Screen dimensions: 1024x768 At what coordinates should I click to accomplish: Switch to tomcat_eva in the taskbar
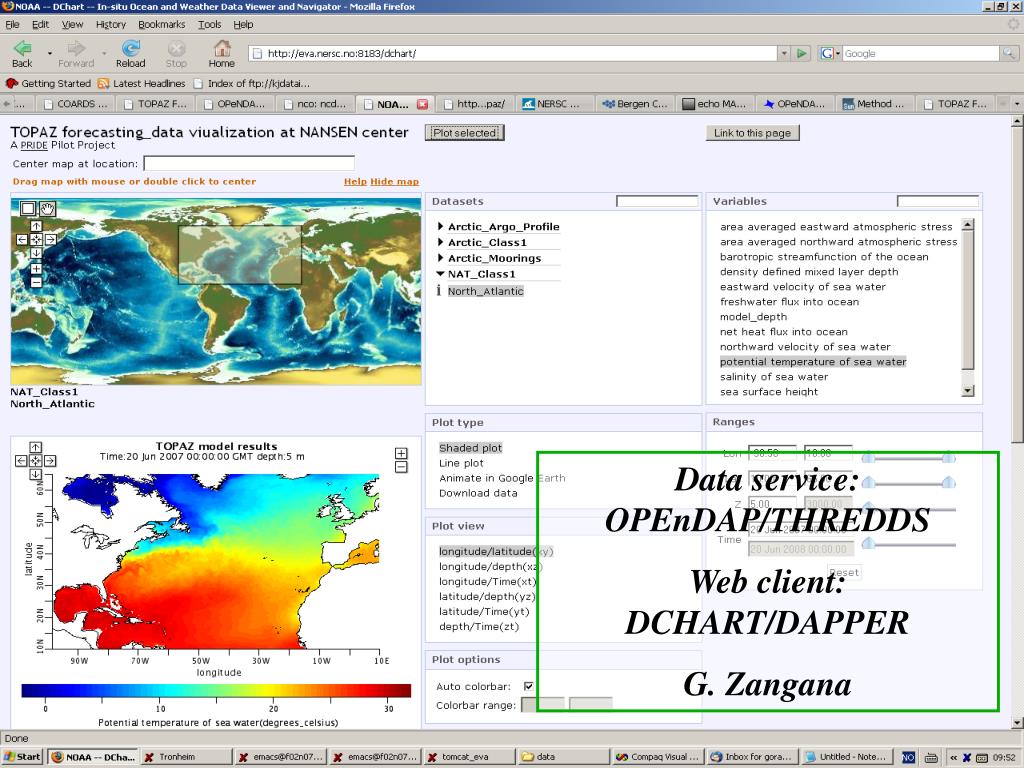coord(469,757)
